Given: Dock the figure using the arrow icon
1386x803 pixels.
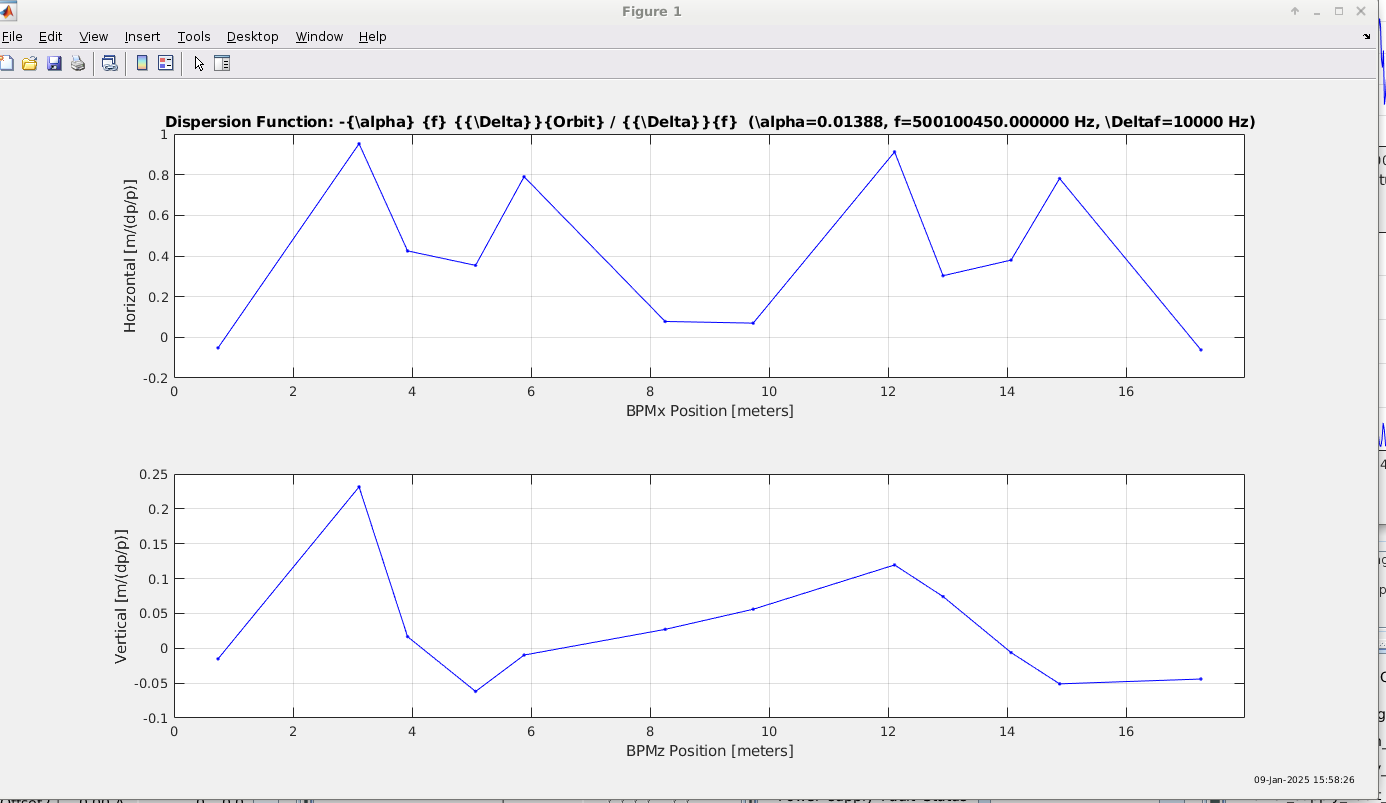Looking at the screenshot, I should 1367,36.
